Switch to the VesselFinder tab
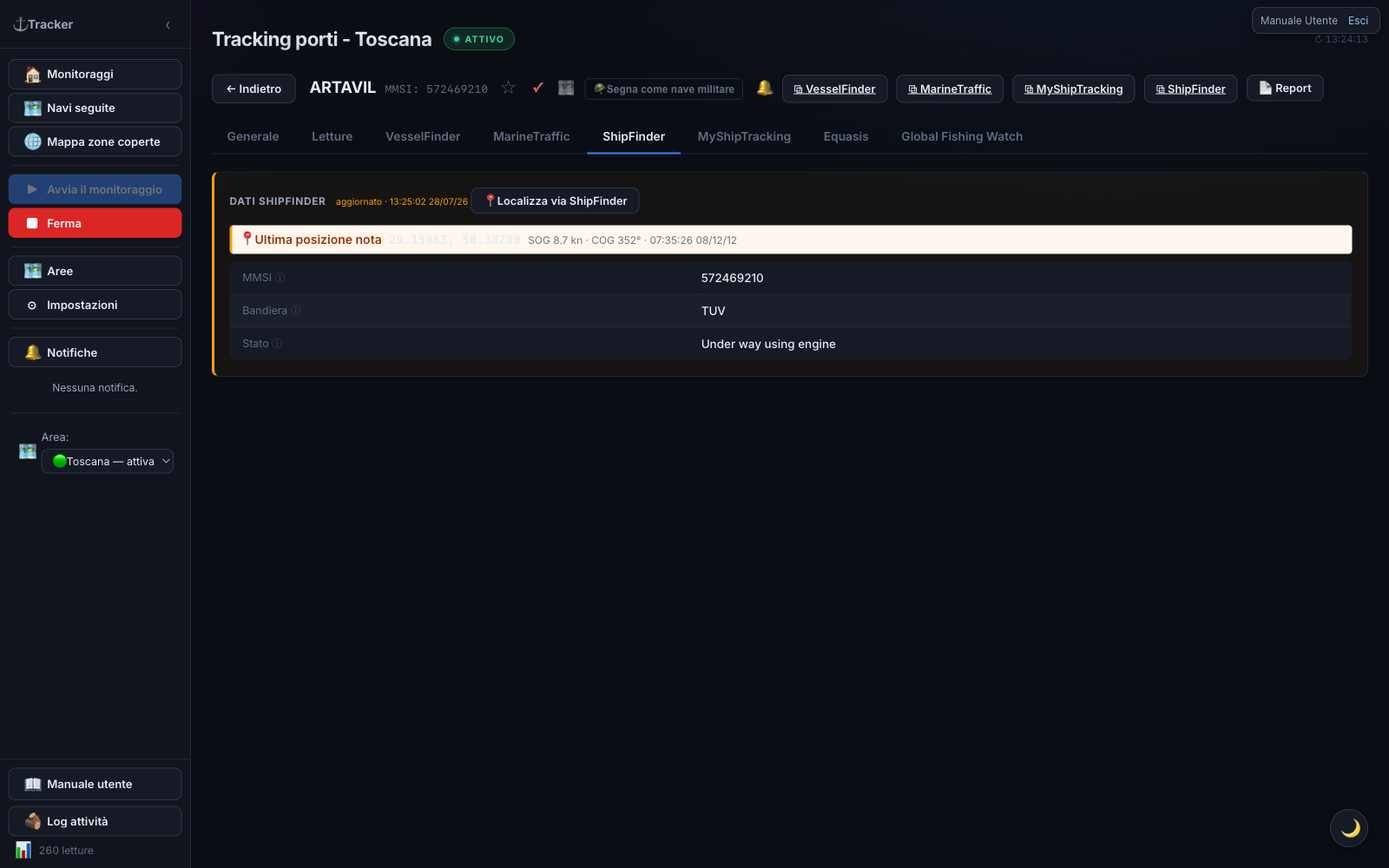The width and height of the screenshot is (1389, 868). [423, 136]
